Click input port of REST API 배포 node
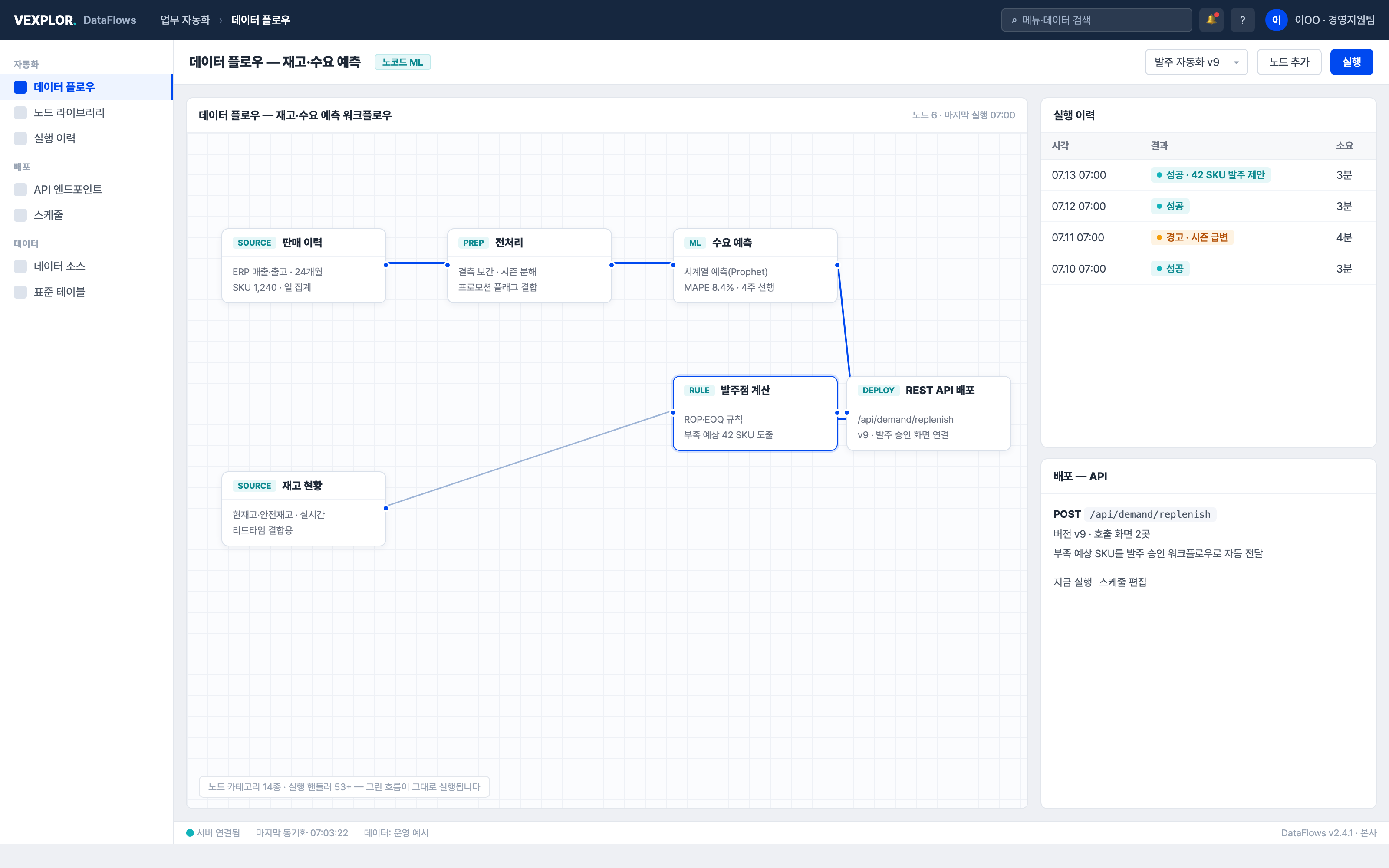This screenshot has width=1389, height=868. coord(846,413)
